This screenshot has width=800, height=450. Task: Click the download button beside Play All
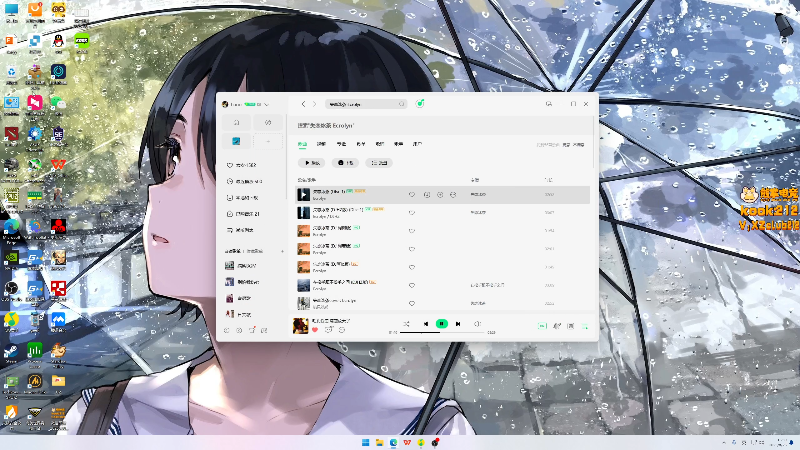click(345, 163)
